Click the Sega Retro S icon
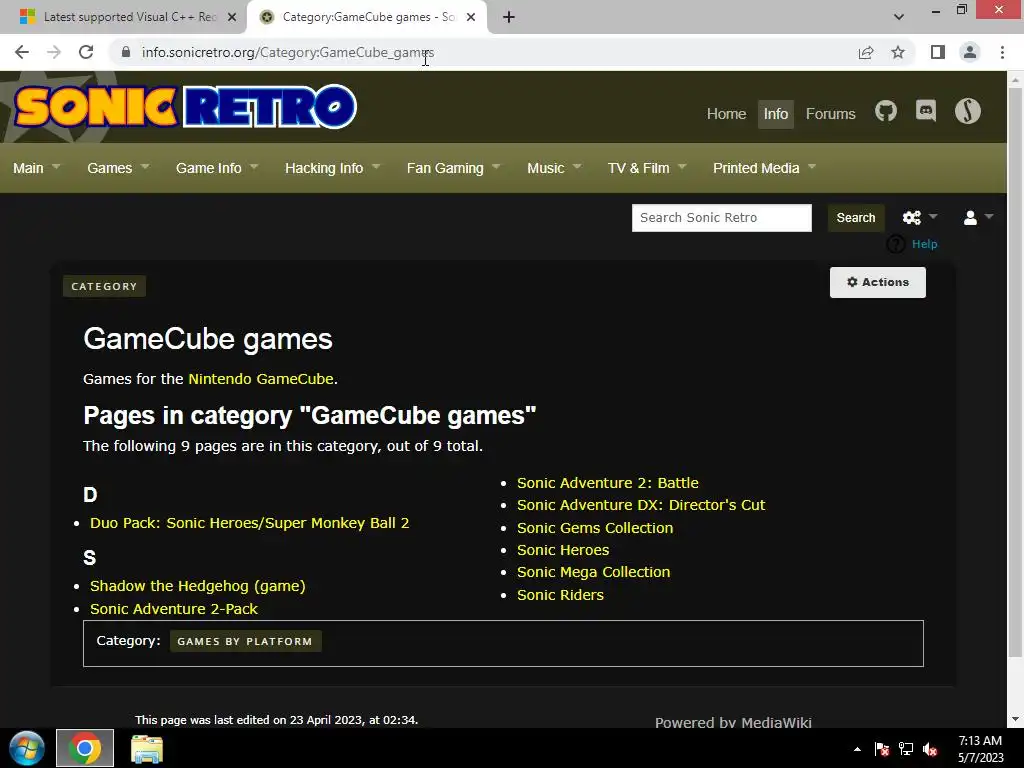Image resolution: width=1024 pixels, height=768 pixels. pos(967,111)
